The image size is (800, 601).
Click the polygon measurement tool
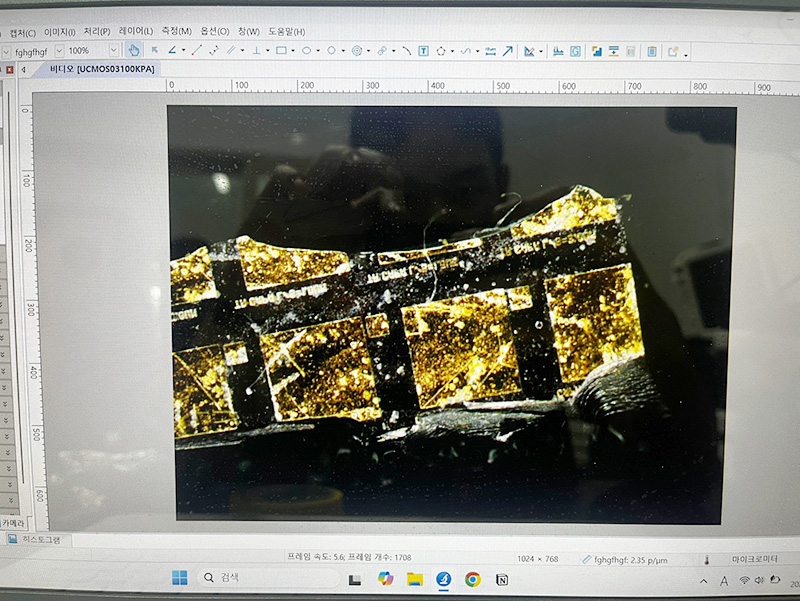point(440,51)
